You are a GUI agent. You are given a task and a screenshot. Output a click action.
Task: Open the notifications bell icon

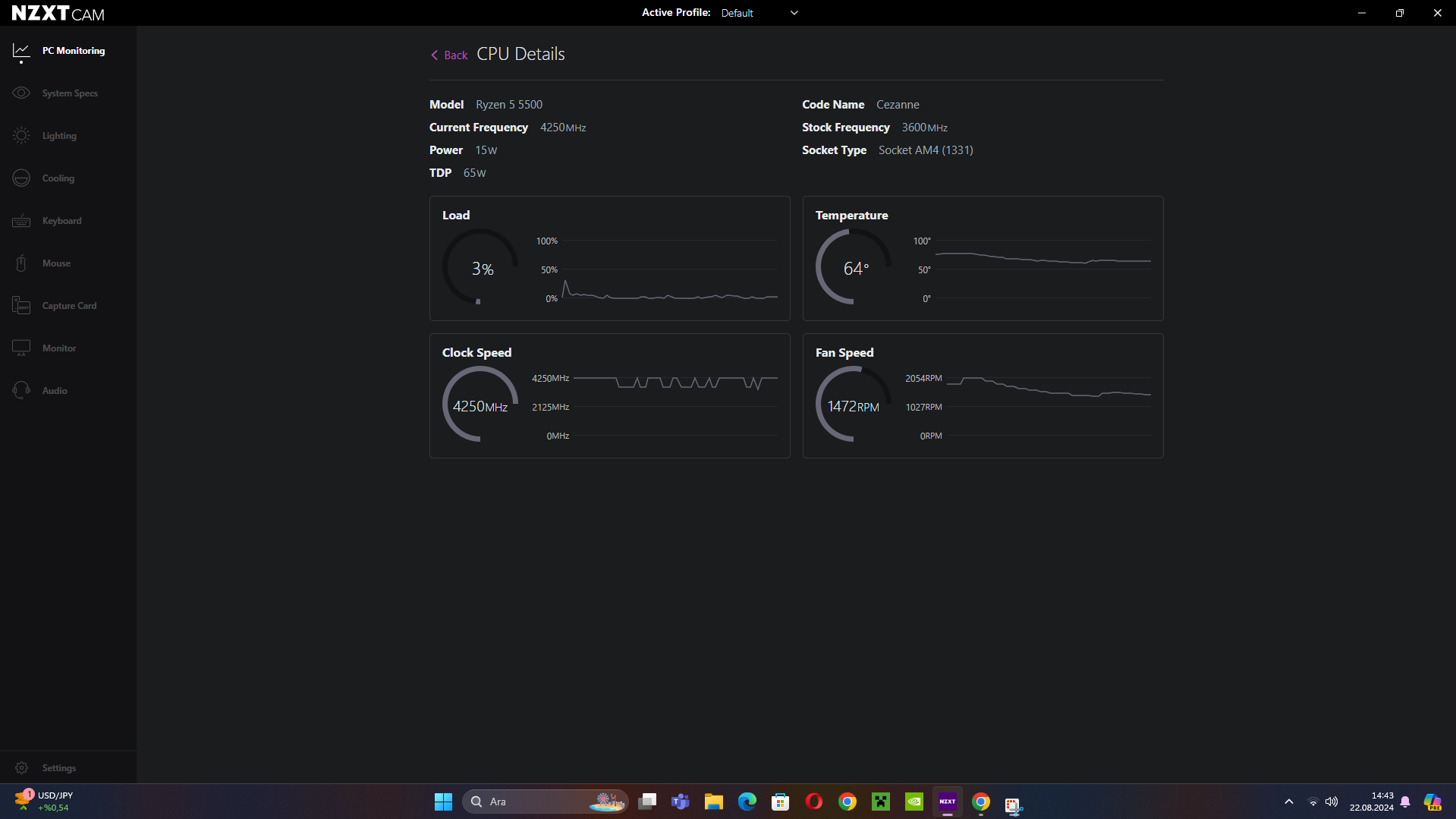1405,802
